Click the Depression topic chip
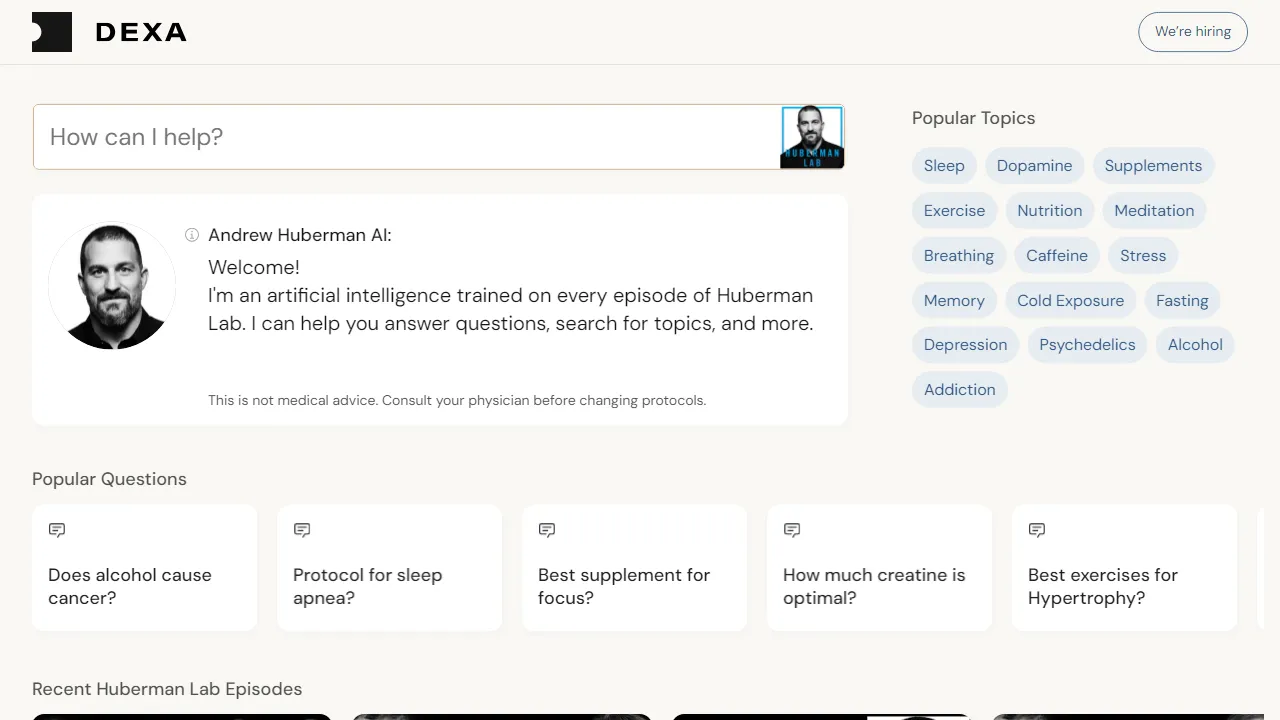This screenshot has height=720, width=1280. (965, 345)
